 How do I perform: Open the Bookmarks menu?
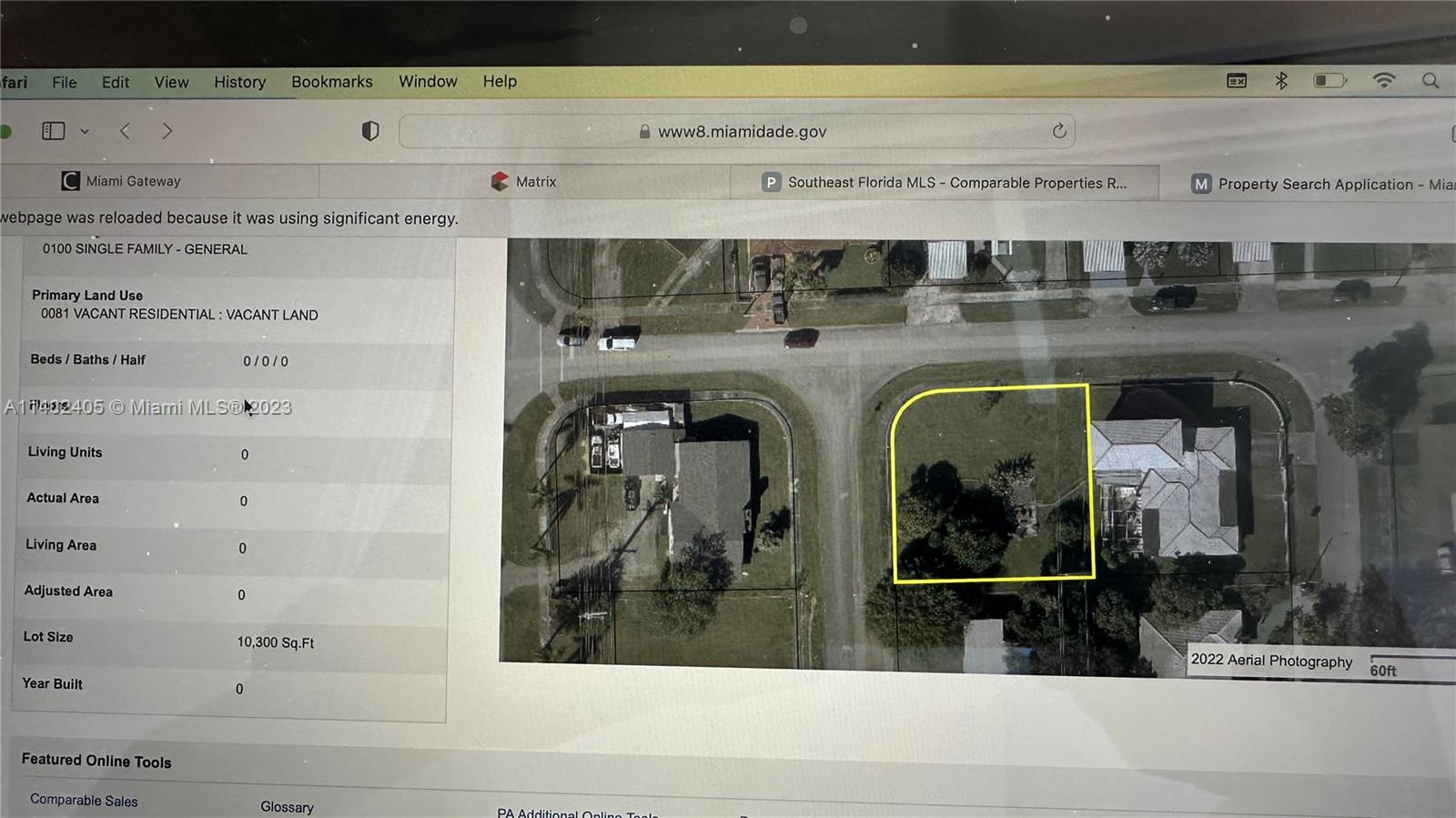(x=331, y=82)
